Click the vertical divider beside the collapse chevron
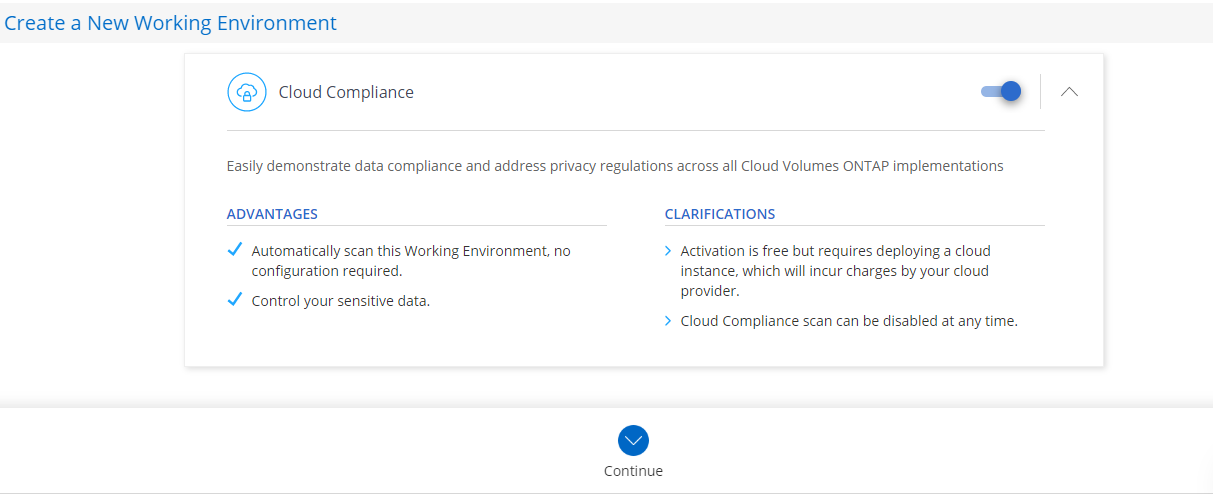This screenshot has width=1213, height=494. click(x=1040, y=91)
